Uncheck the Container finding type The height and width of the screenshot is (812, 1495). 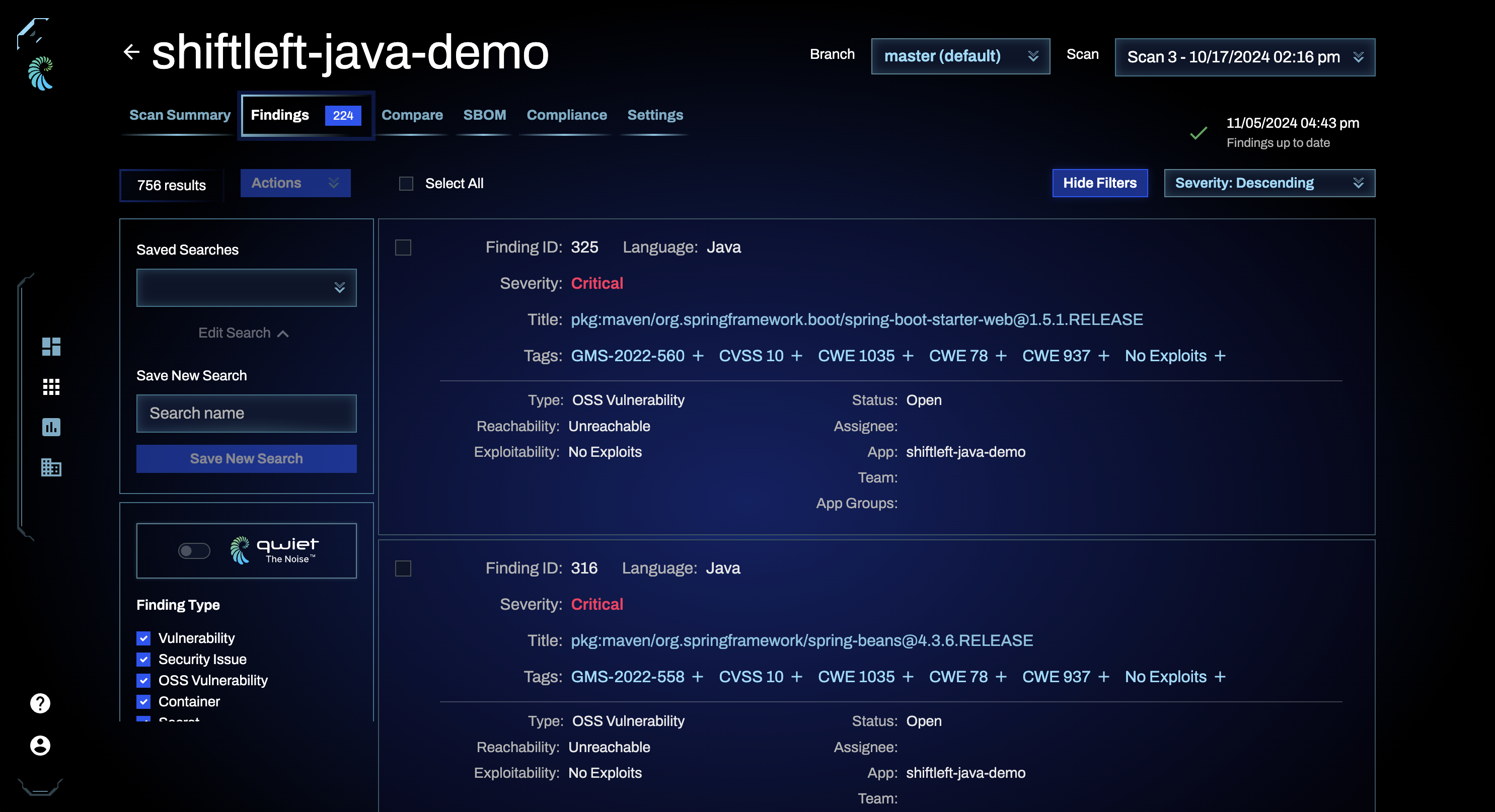(x=143, y=702)
